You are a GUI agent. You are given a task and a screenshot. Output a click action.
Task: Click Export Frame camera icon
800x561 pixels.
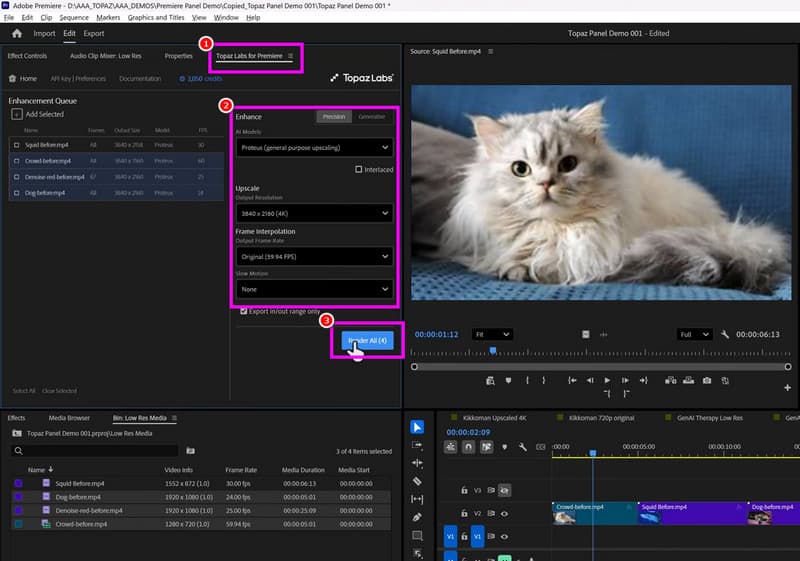[707, 380]
